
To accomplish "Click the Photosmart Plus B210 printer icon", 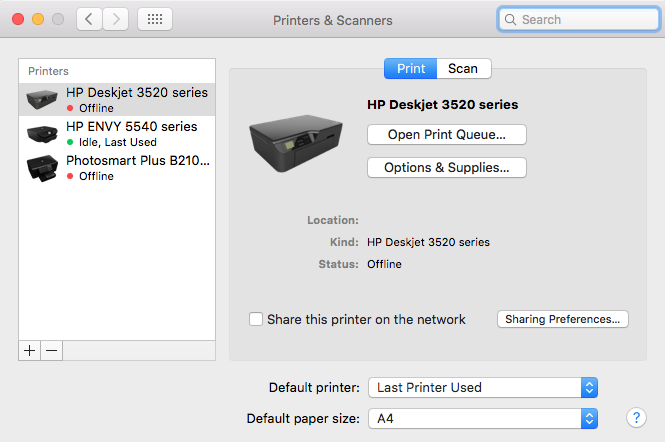I will point(42,167).
